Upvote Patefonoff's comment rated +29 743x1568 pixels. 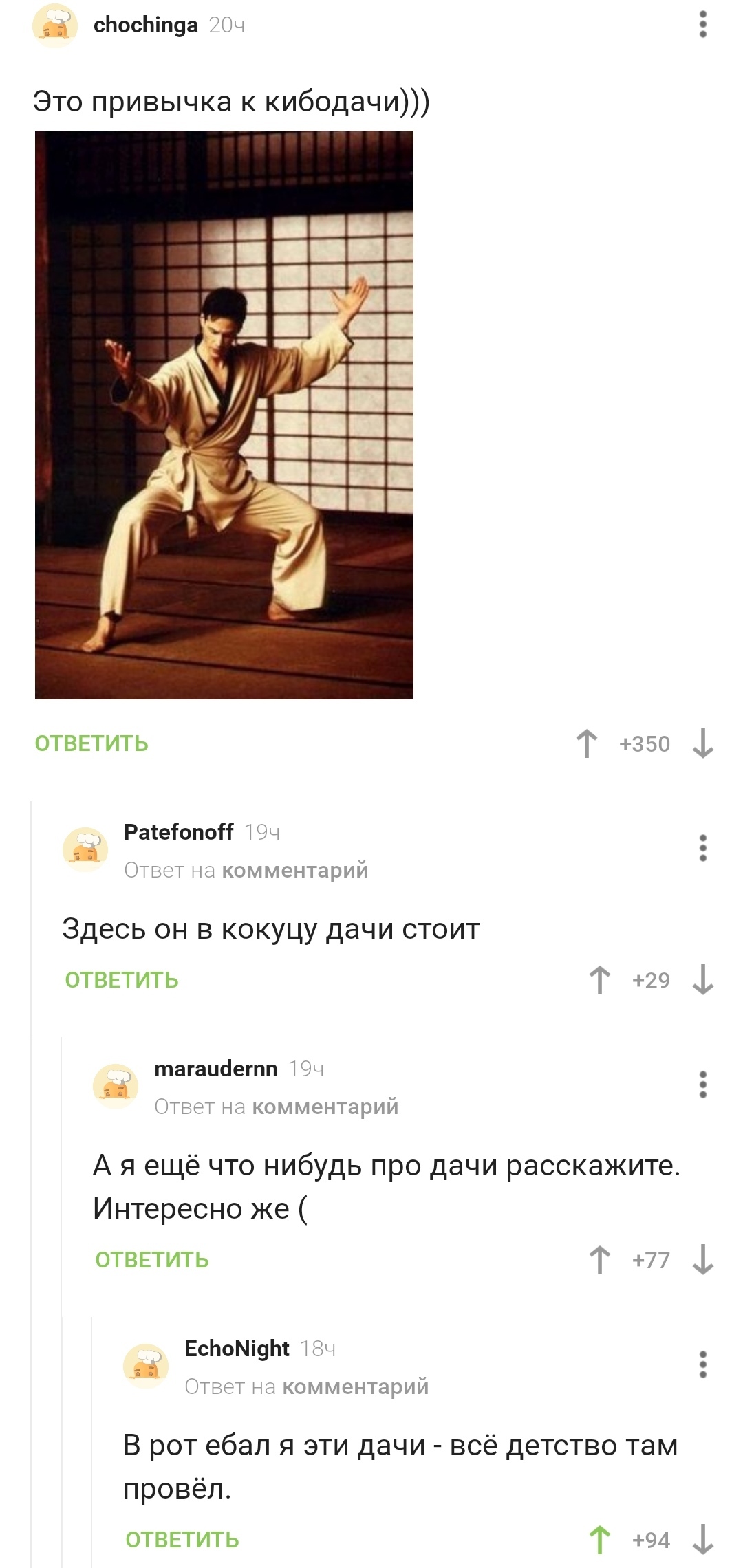click(600, 980)
